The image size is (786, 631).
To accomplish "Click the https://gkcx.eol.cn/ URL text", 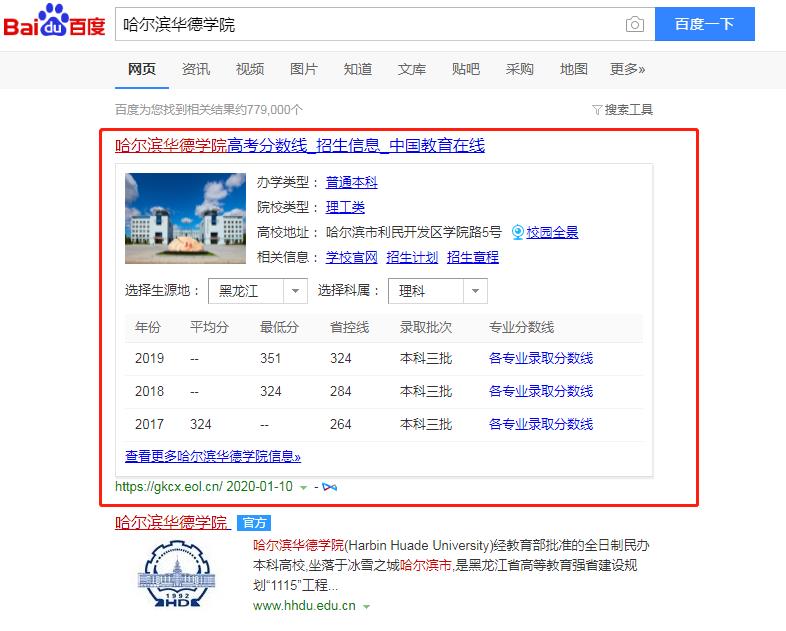I will [x=168, y=487].
